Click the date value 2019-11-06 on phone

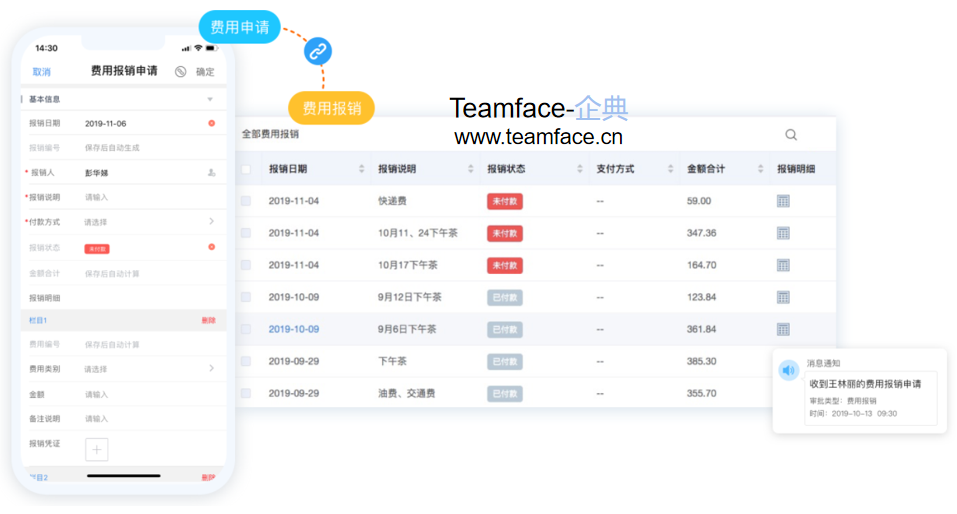106,123
